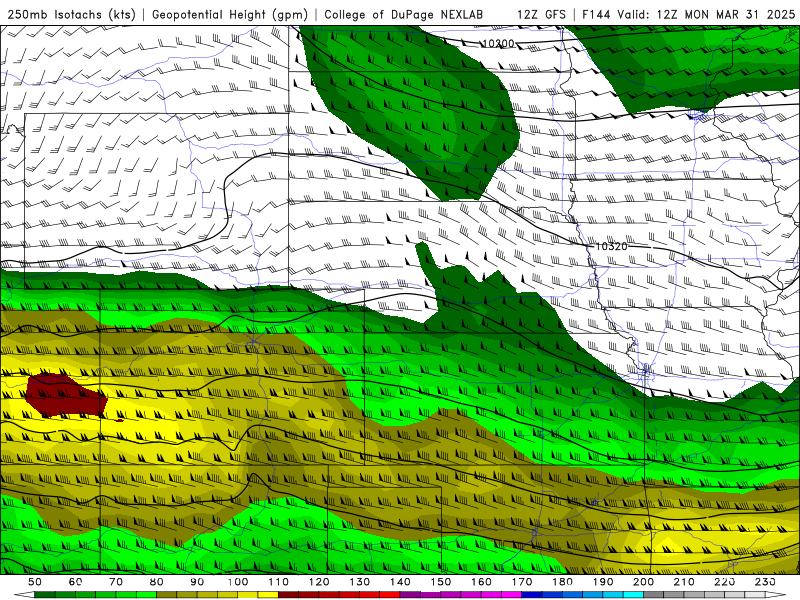Click the right arrow end of color bar
Viewport: 800px width, 600px height.
tap(775, 593)
